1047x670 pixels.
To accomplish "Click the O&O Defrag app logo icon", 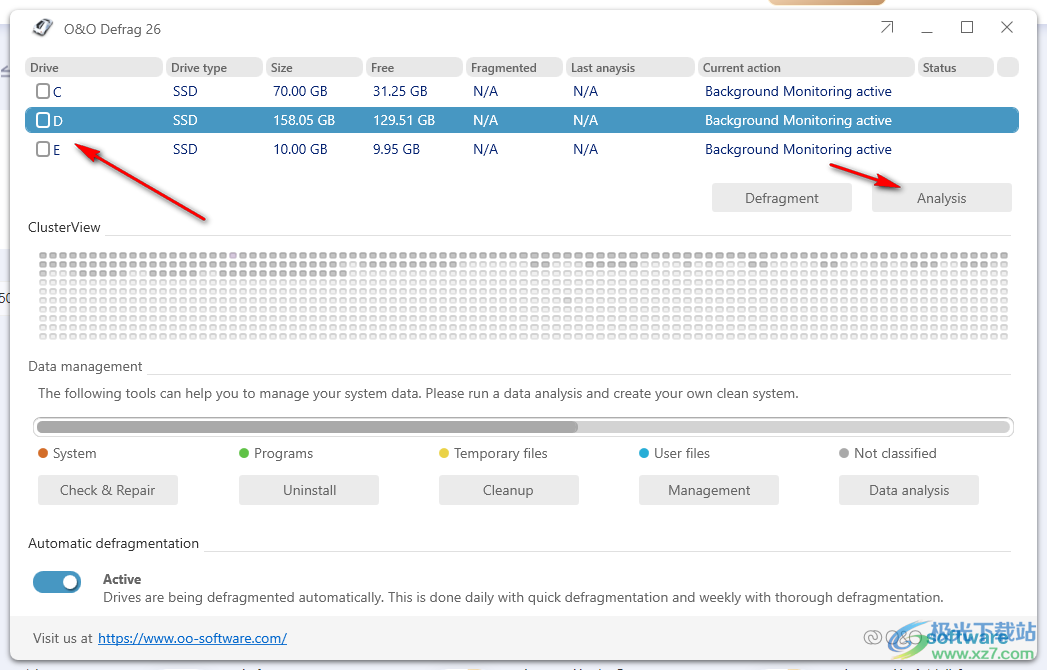I will pyautogui.click(x=43, y=27).
